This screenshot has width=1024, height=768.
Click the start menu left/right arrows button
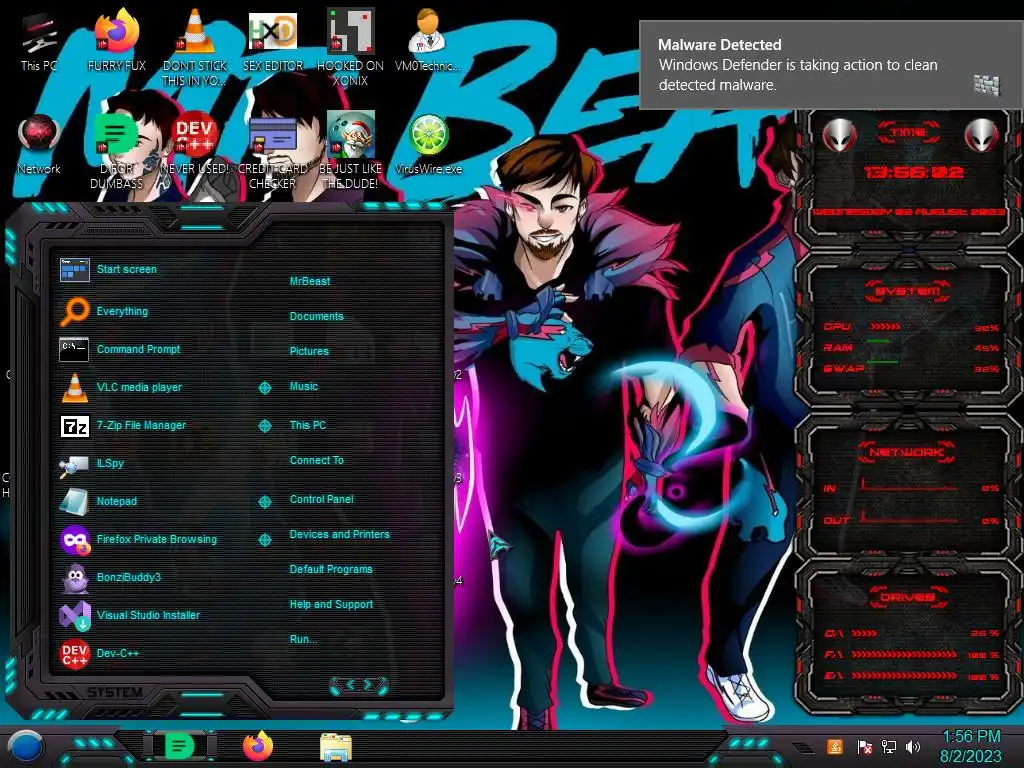coord(359,685)
